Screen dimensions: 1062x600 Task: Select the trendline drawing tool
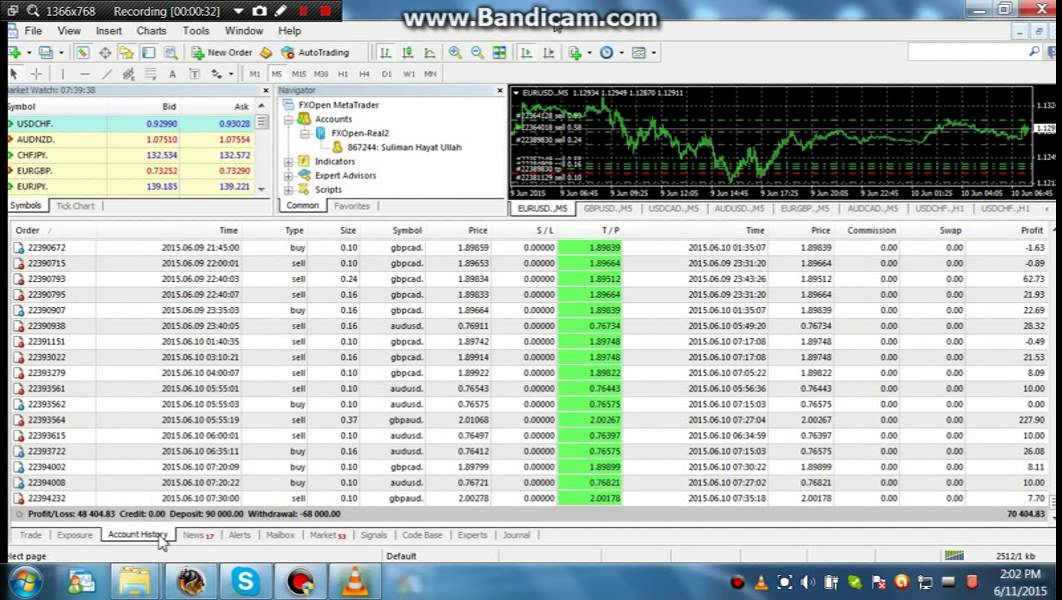pyautogui.click(x=106, y=73)
